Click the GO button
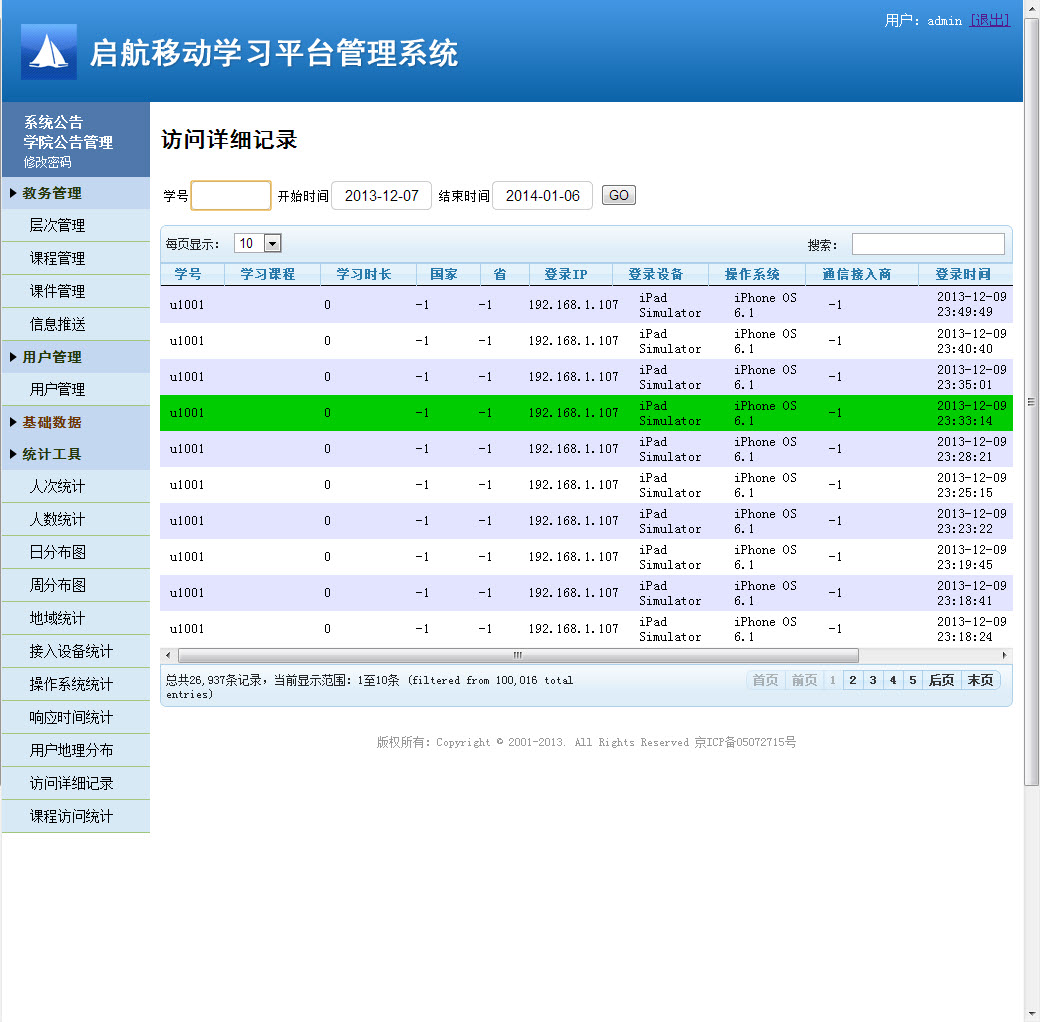The image size is (1040, 1022). 619,195
